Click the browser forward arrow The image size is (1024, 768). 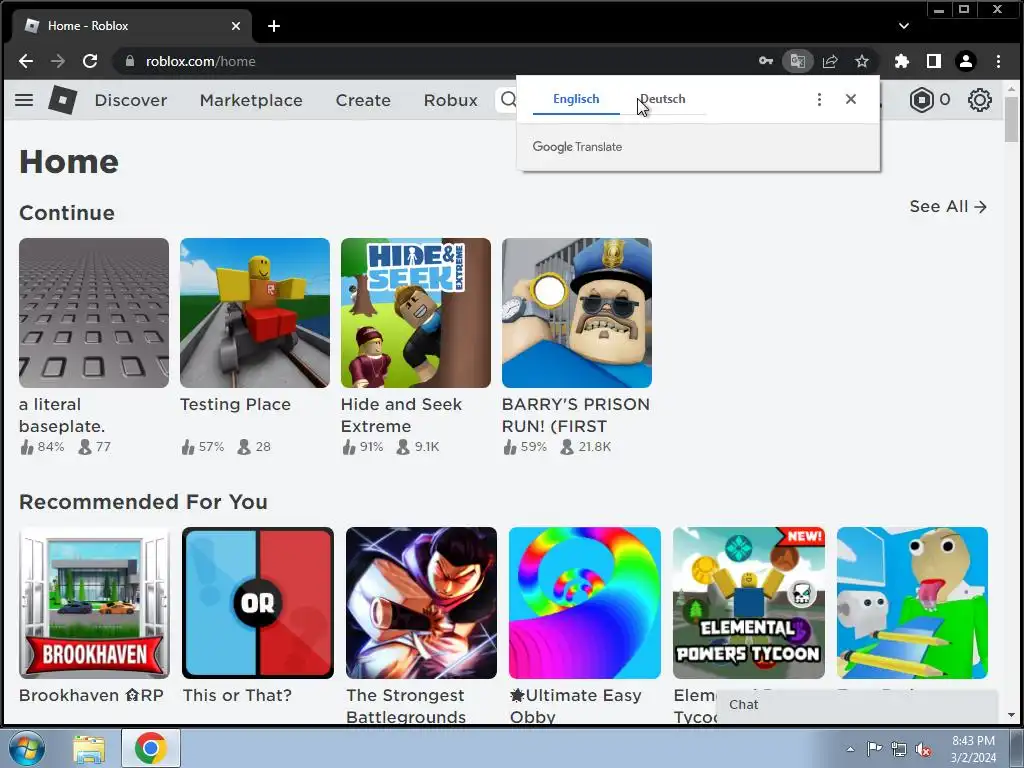pyautogui.click(x=58, y=61)
